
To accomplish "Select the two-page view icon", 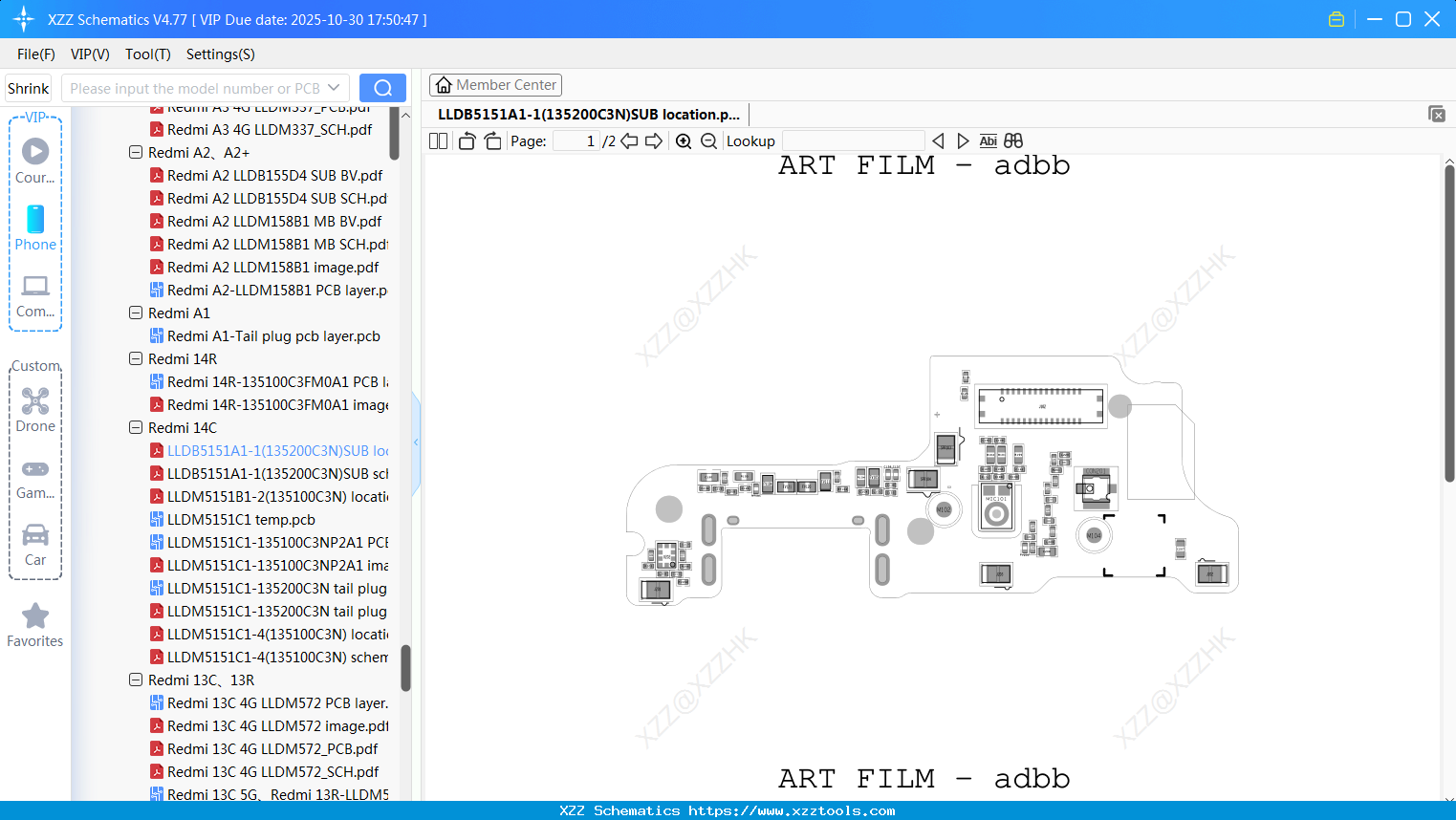I will pos(438,140).
